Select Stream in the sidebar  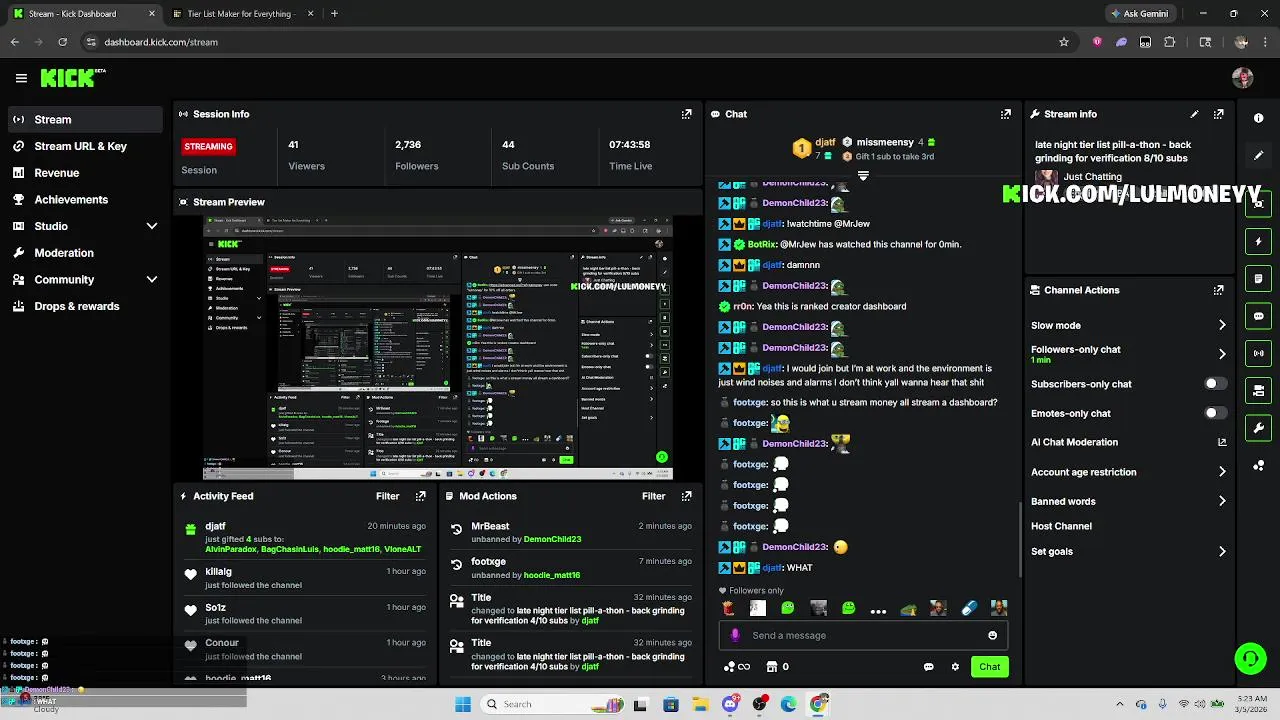(x=85, y=119)
